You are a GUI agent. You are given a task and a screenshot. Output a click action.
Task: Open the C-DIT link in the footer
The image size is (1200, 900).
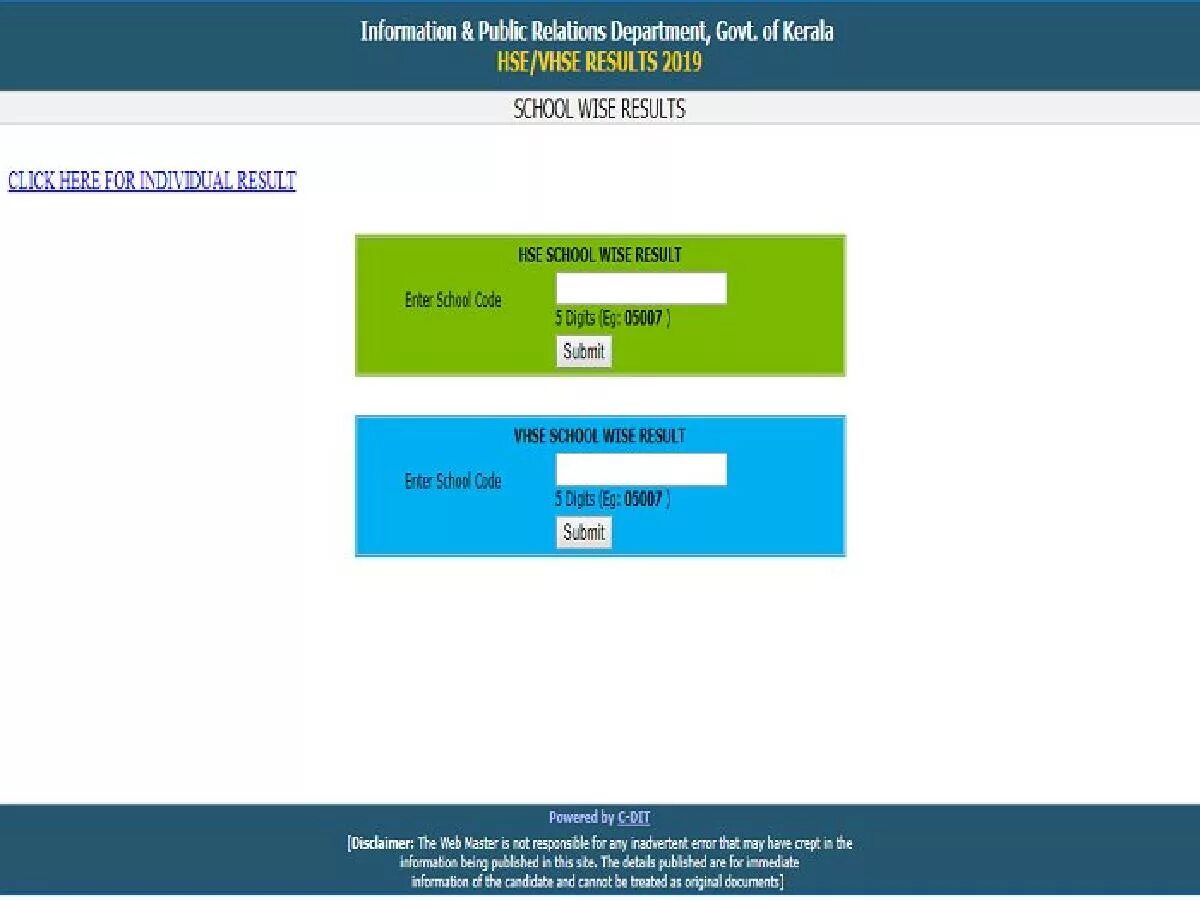click(634, 818)
